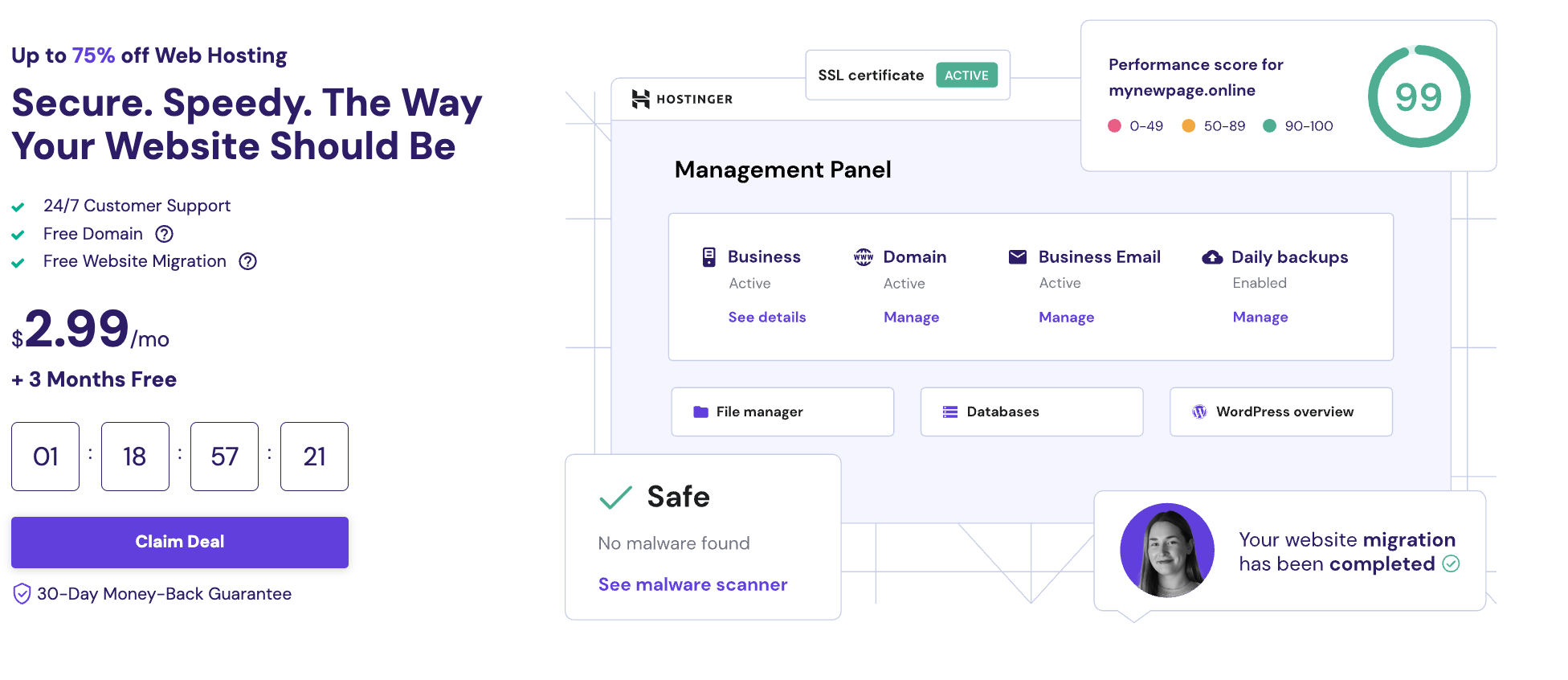1568x680 pixels.
Task: Open See details under Business
Action: 766,317
